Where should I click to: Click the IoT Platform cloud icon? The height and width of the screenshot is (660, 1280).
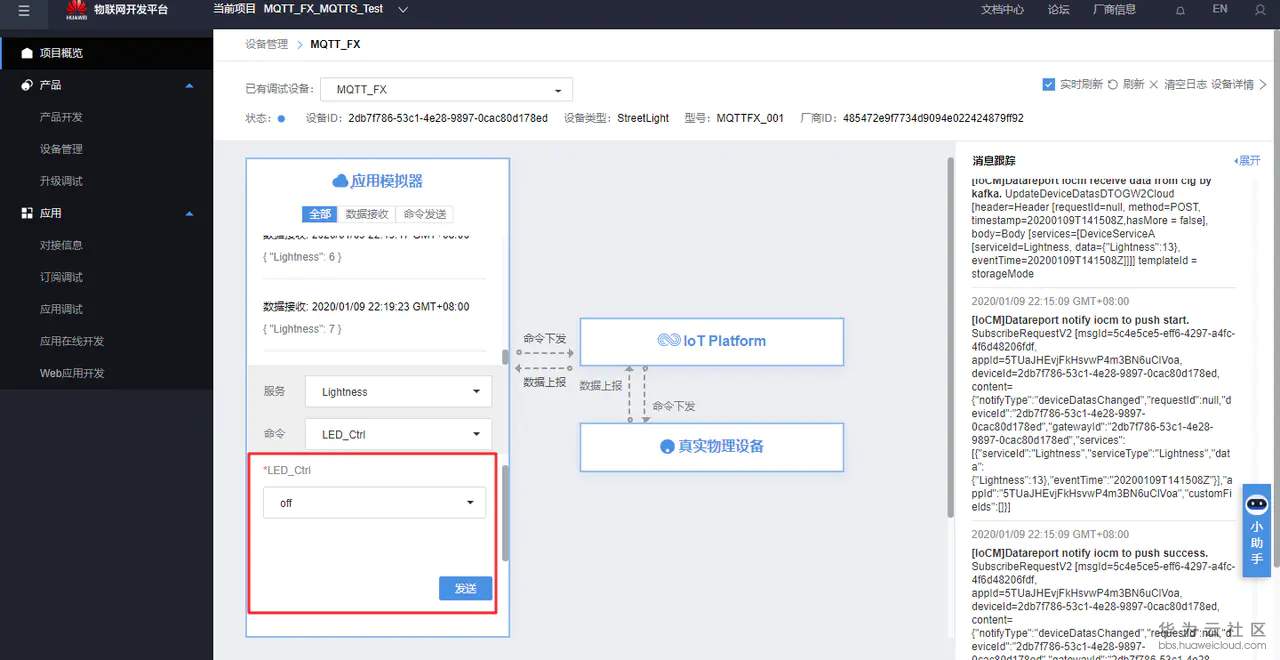(x=669, y=341)
